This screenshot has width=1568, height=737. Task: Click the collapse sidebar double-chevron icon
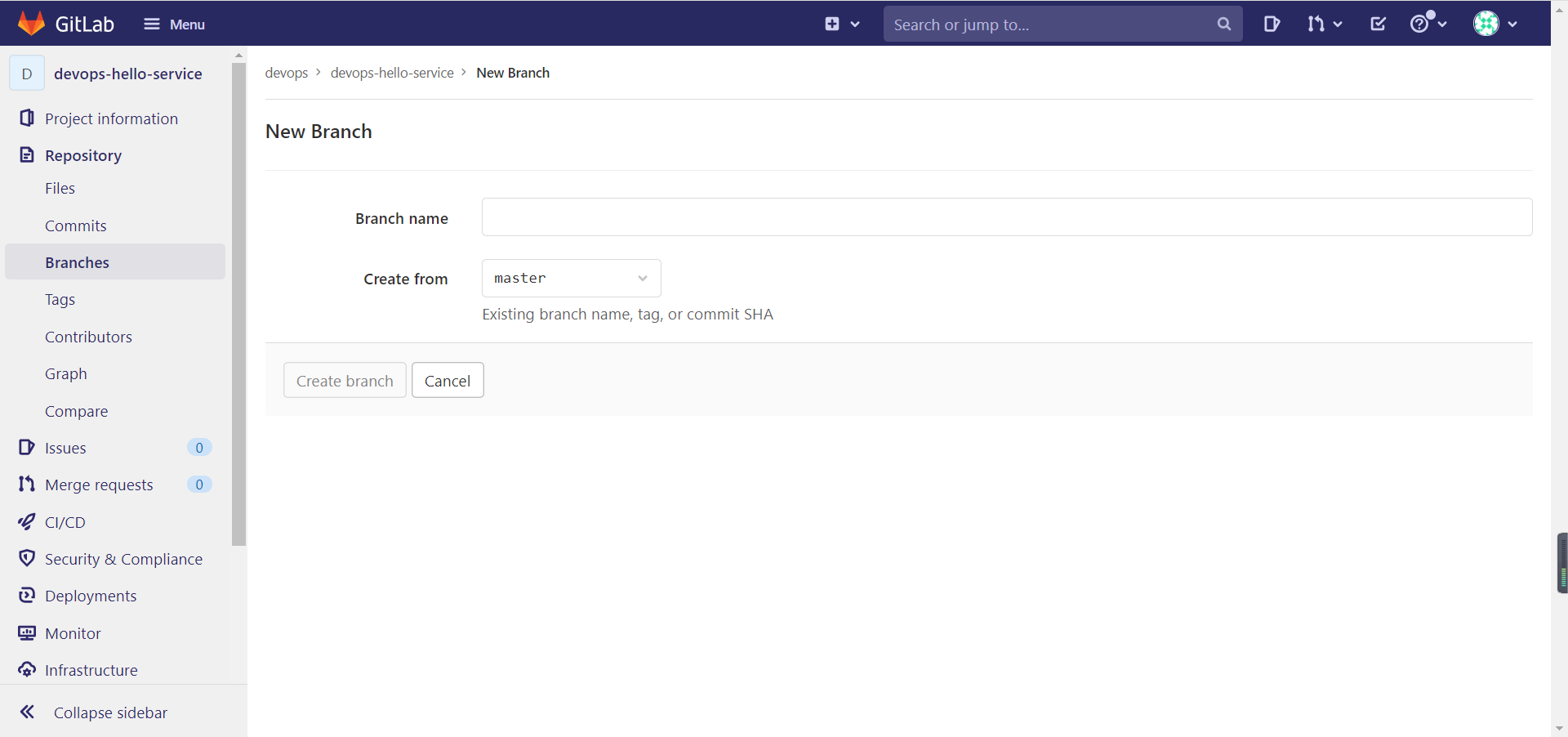click(x=27, y=712)
